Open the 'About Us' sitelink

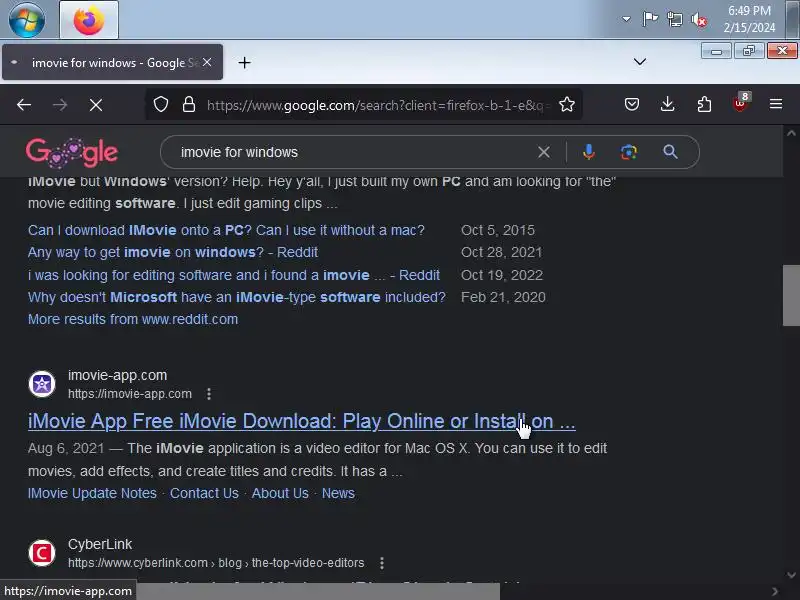tap(280, 493)
